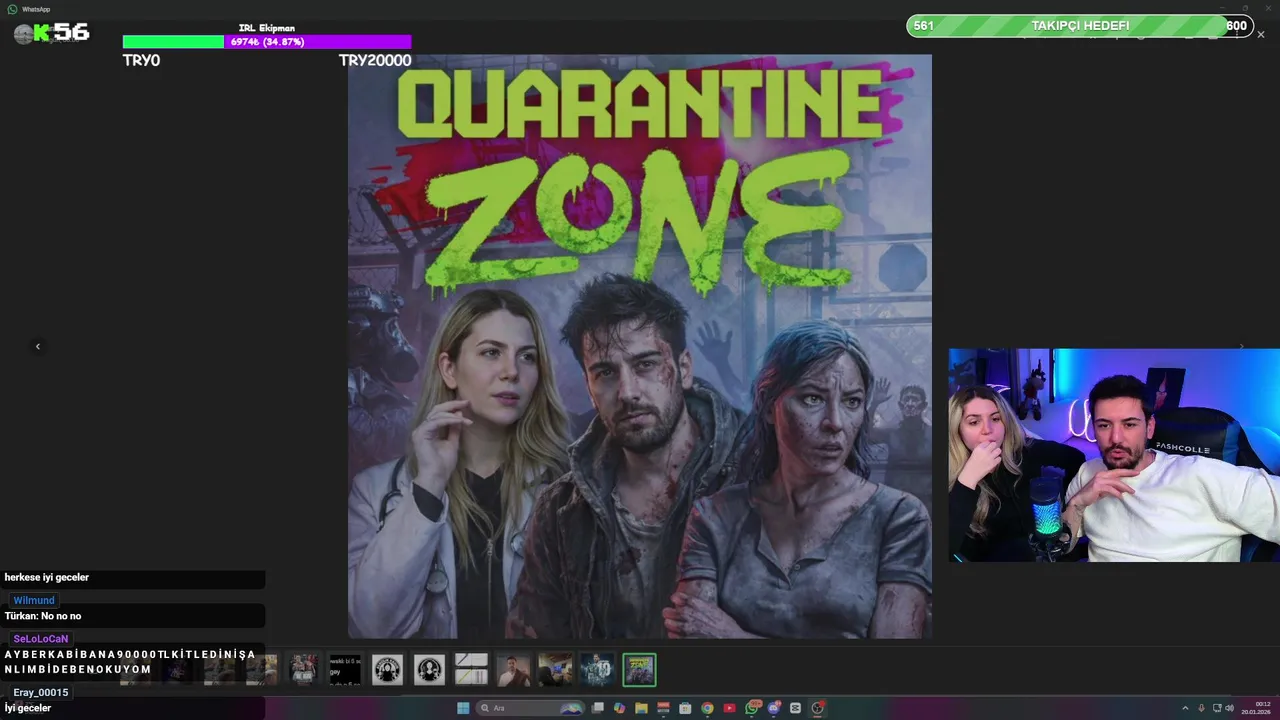
Task: Open Discord from the taskbar
Action: [x=774, y=708]
